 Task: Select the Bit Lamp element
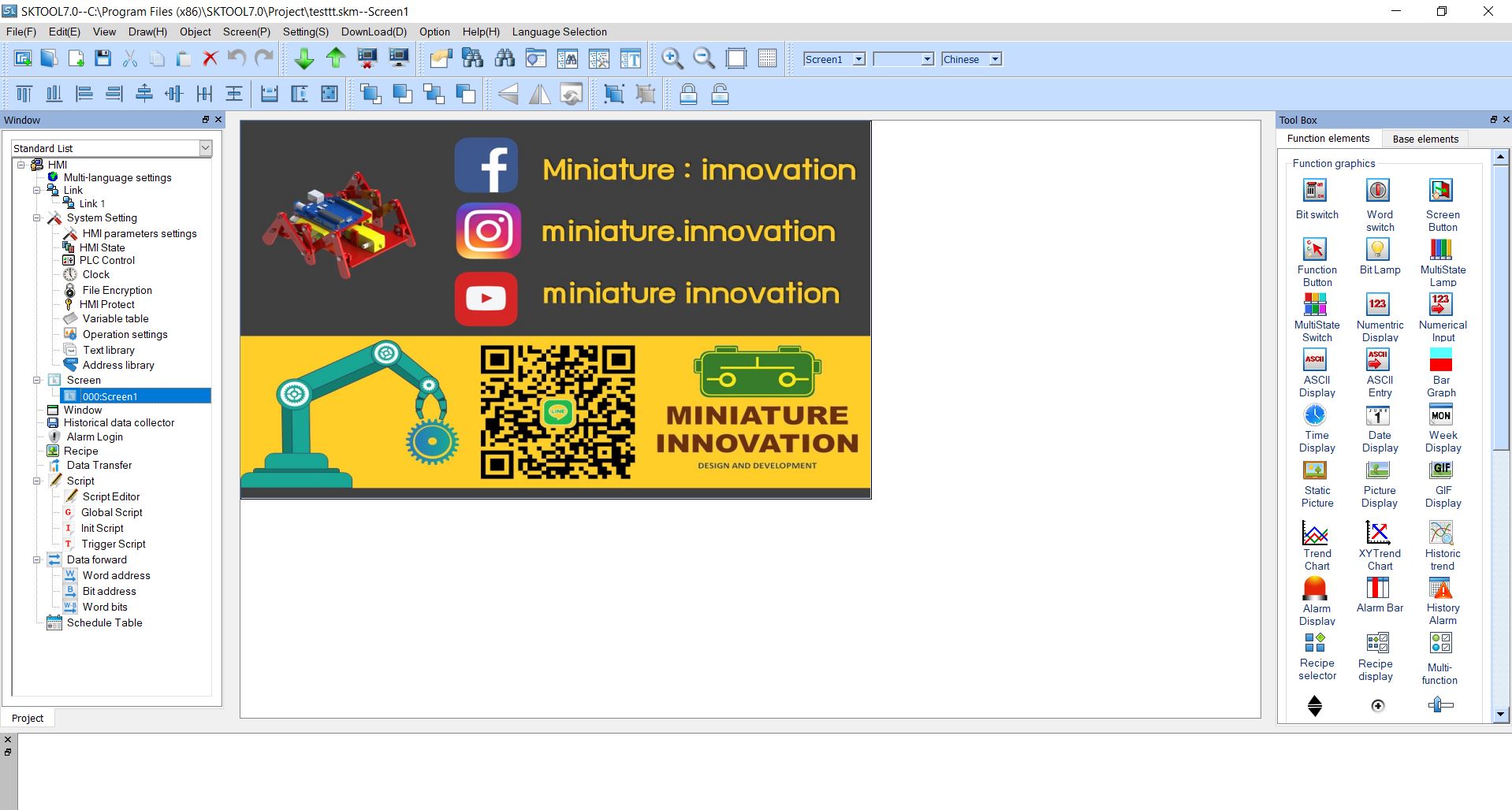(x=1380, y=256)
